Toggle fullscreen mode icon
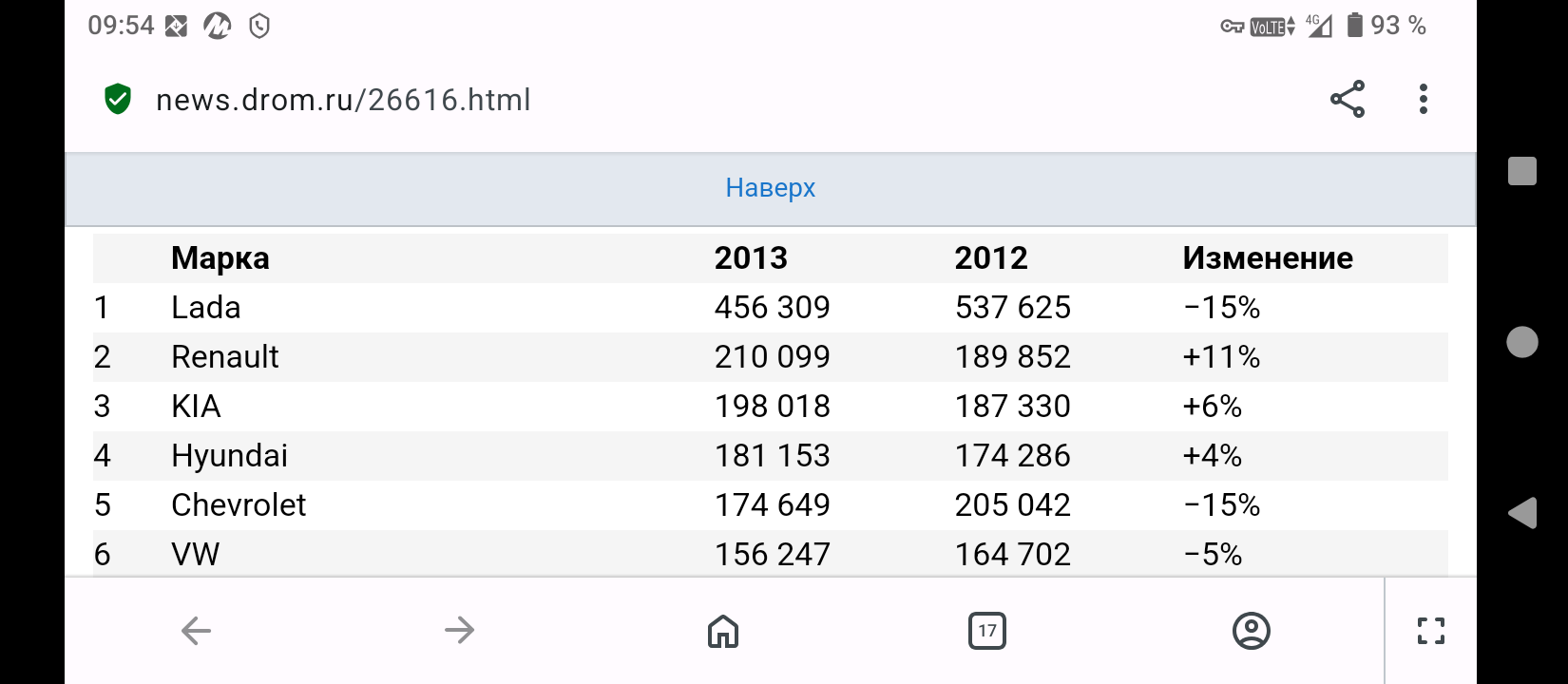 (x=1431, y=631)
